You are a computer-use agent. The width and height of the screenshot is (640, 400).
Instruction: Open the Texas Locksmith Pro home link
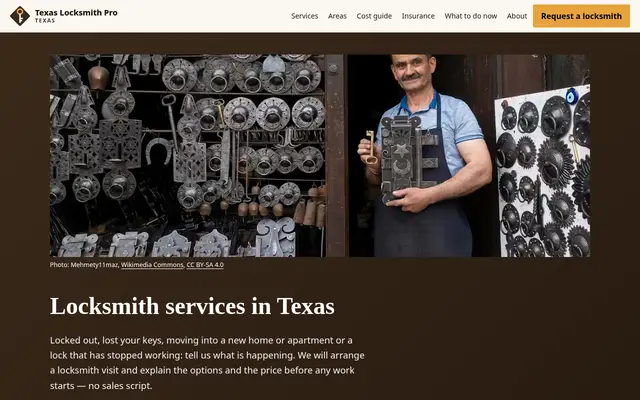click(64, 16)
